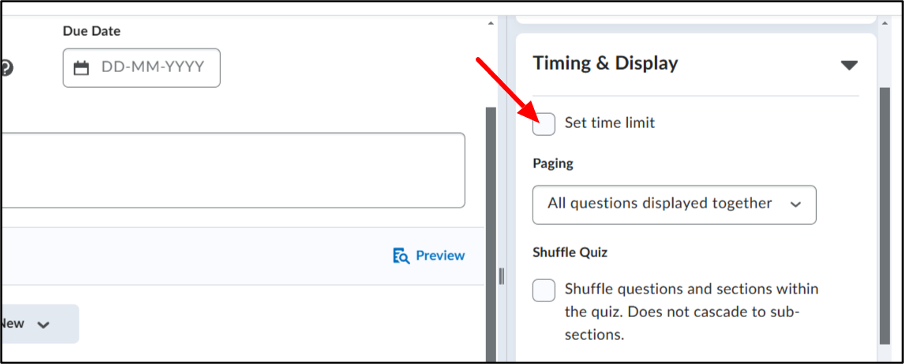Open the Due Date calendar icon
Image resolution: width=904 pixels, height=364 pixels.
click(x=82, y=68)
